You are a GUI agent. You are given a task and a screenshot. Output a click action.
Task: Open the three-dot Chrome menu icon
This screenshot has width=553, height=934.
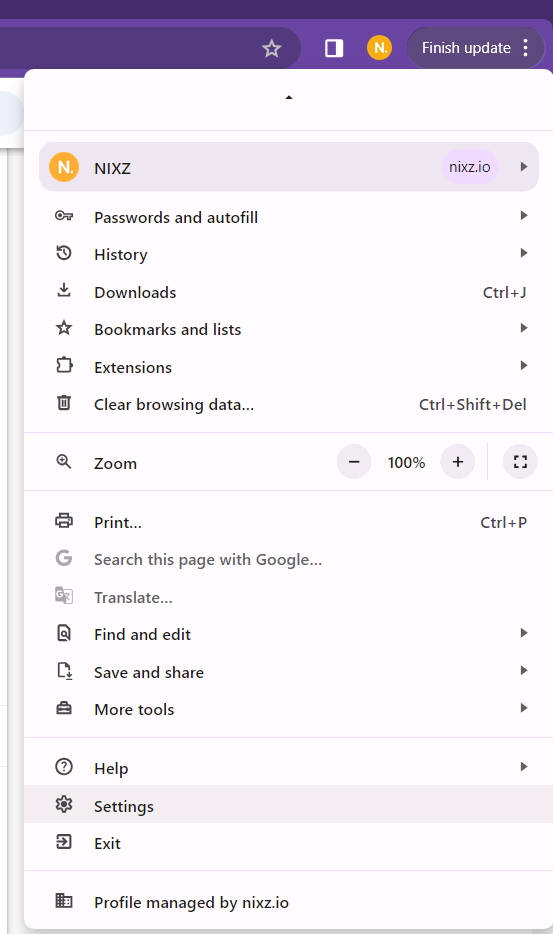click(526, 48)
